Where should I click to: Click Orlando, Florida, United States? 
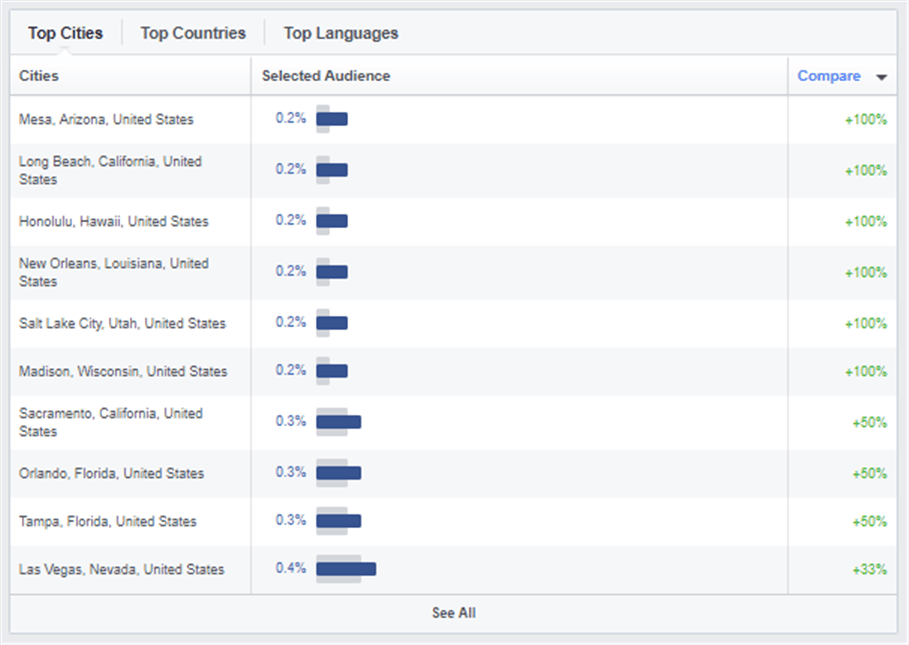click(x=111, y=473)
